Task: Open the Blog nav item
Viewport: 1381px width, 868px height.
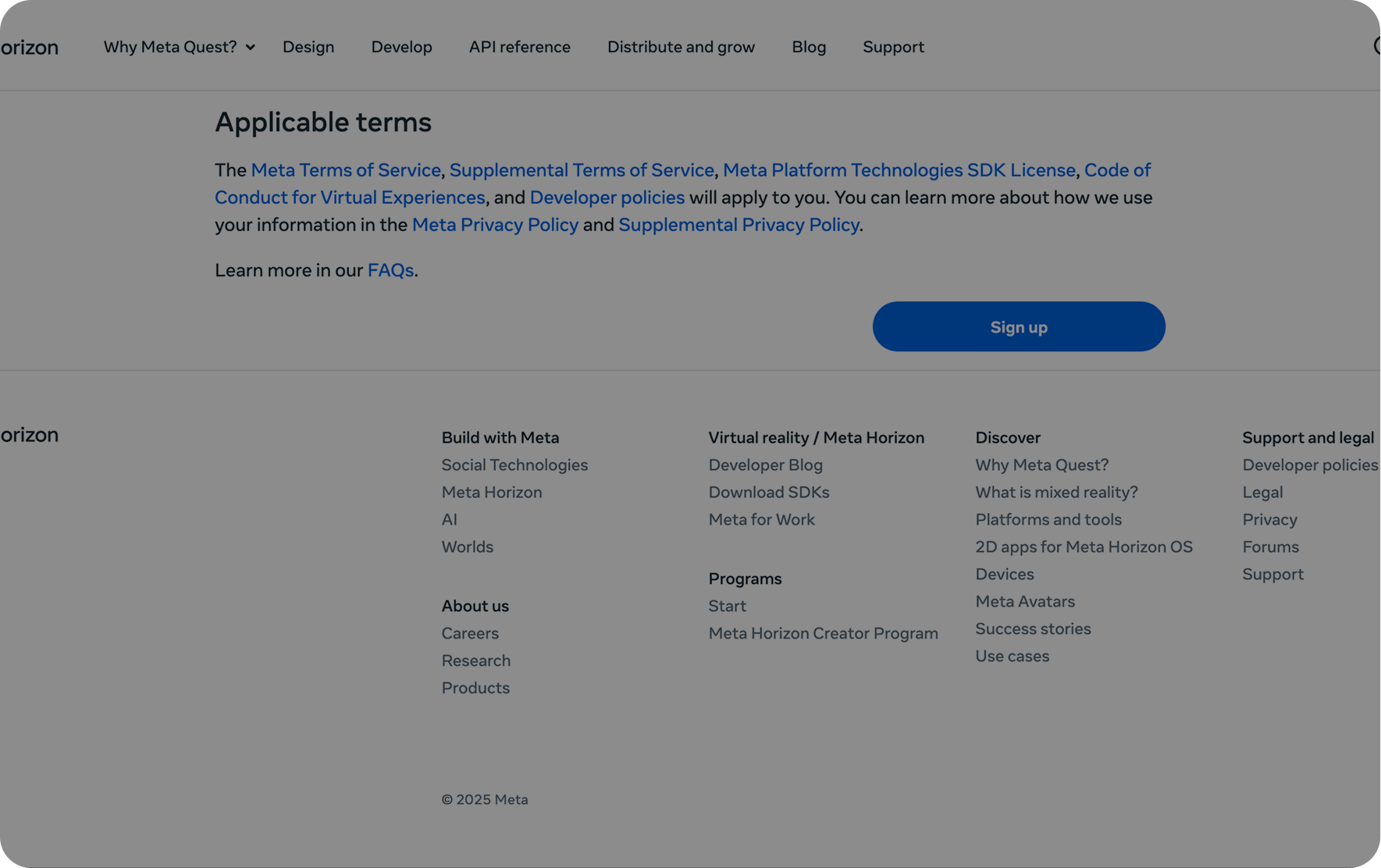Action: (808, 47)
